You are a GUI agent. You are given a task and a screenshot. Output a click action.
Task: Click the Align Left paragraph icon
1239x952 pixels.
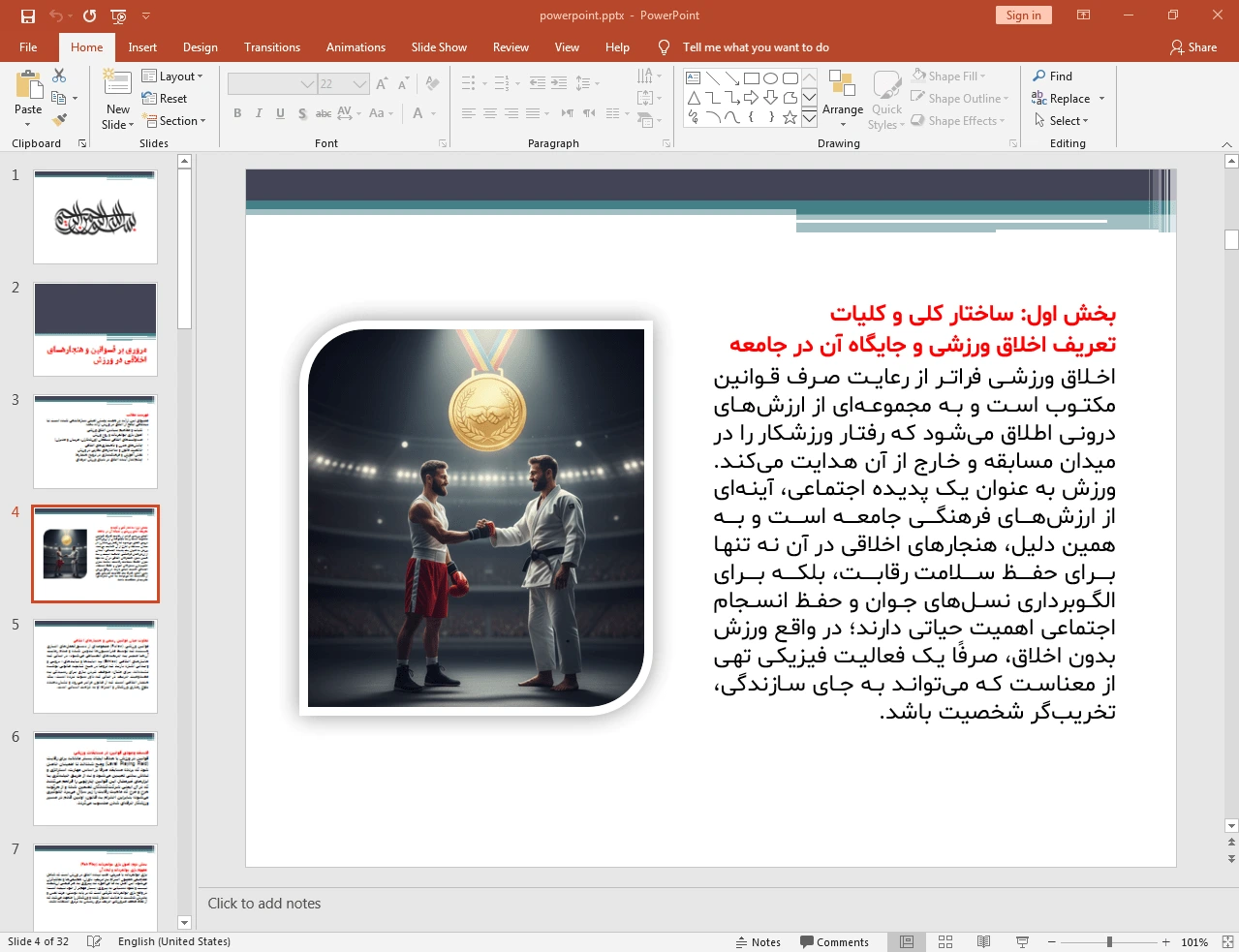[x=468, y=113]
